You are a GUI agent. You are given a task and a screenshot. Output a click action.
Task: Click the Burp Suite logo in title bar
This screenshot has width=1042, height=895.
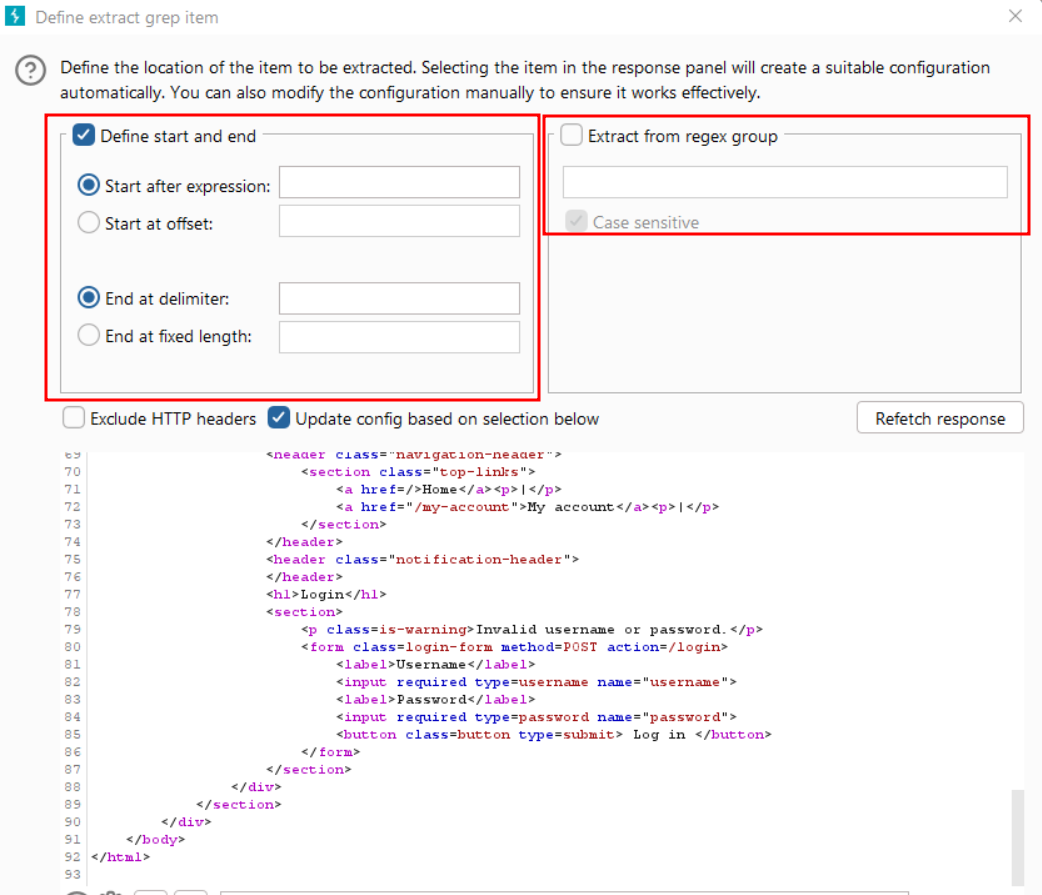click(15, 16)
